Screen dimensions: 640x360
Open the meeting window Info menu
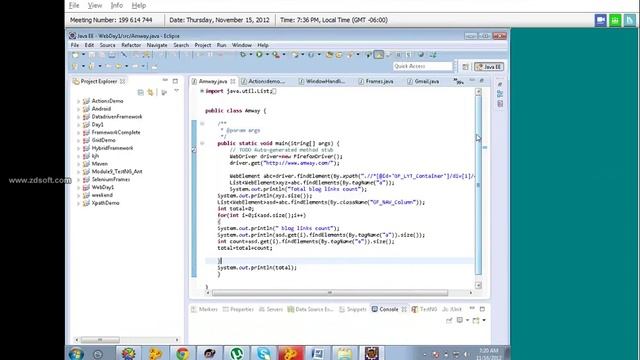(x=117, y=5)
